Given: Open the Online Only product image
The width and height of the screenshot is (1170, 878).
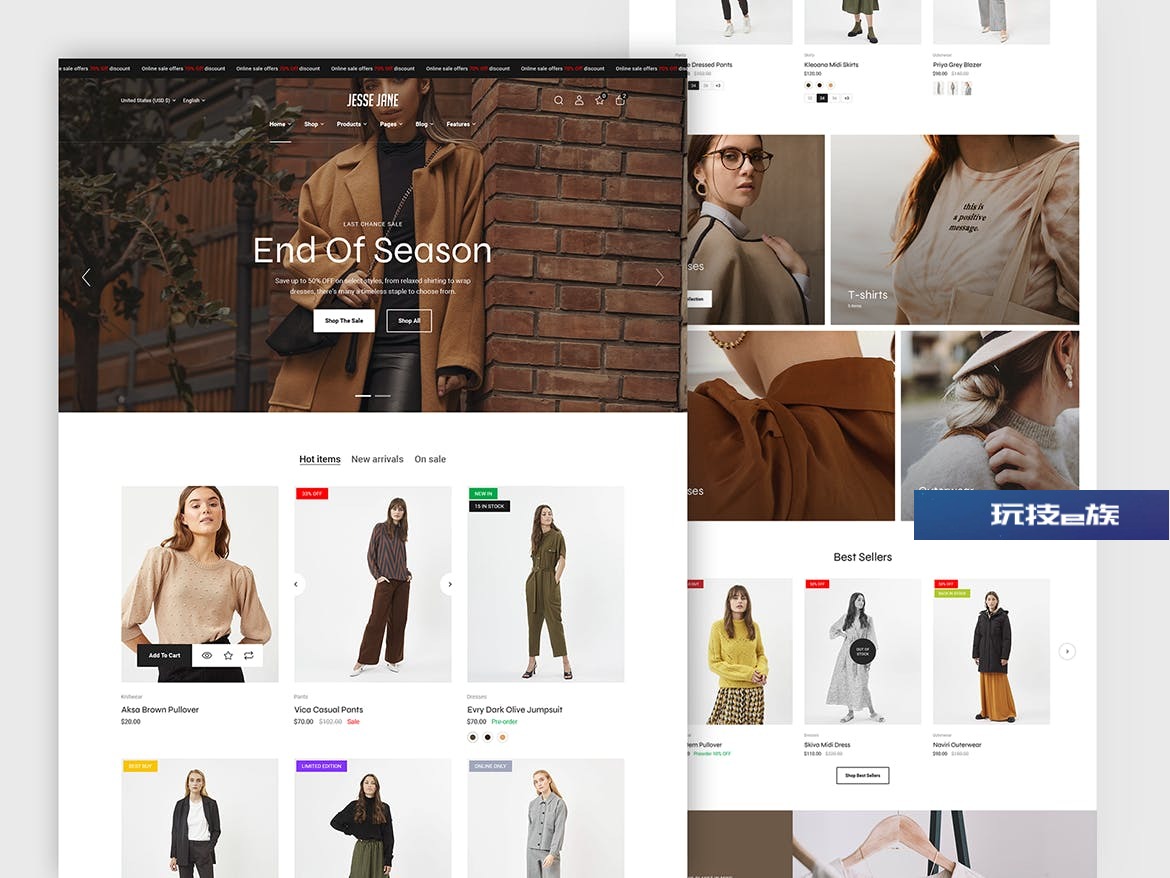Looking at the screenshot, I should click(x=545, y=818).
